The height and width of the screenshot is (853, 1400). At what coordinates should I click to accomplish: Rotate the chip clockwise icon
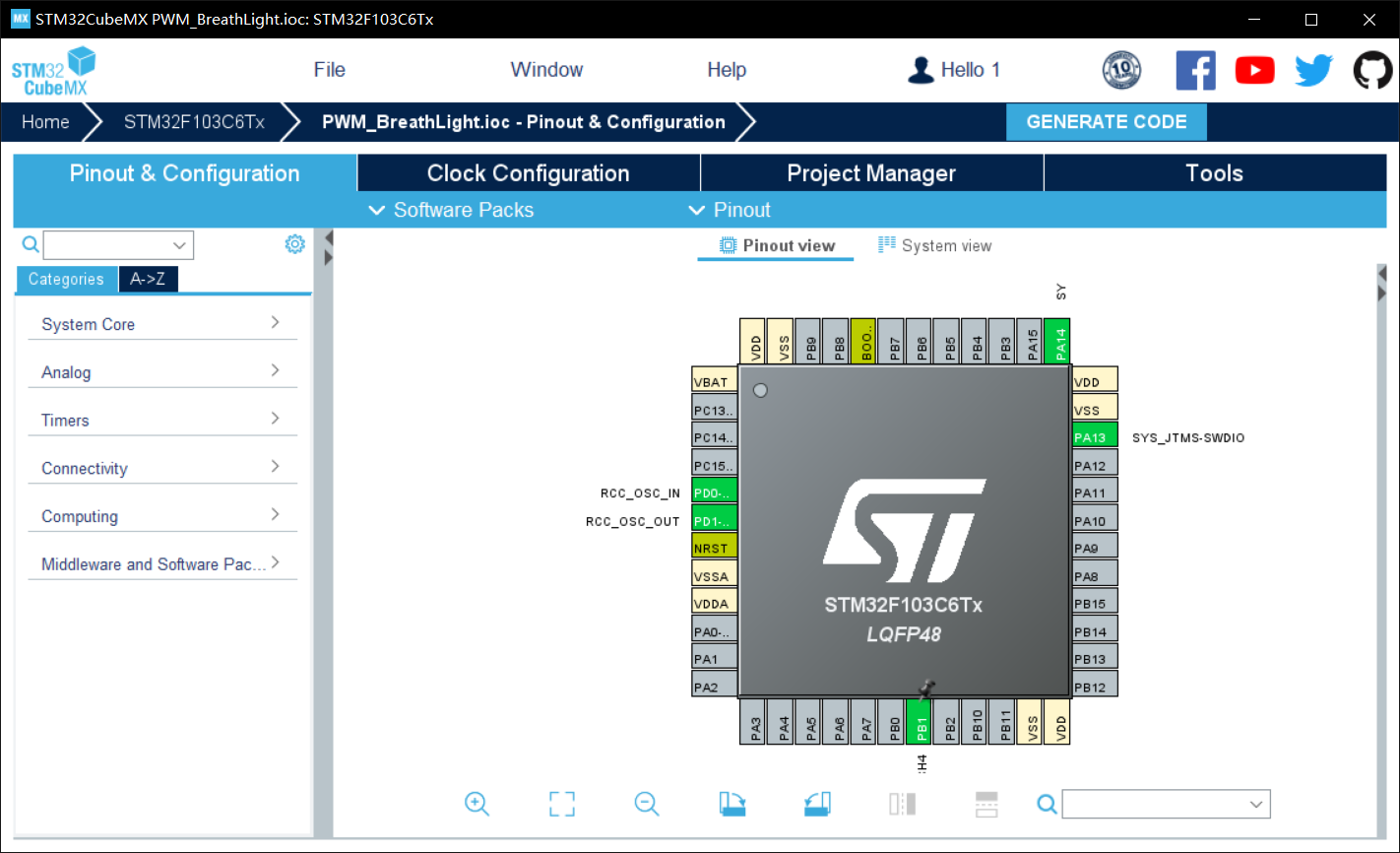click(732, 804)
